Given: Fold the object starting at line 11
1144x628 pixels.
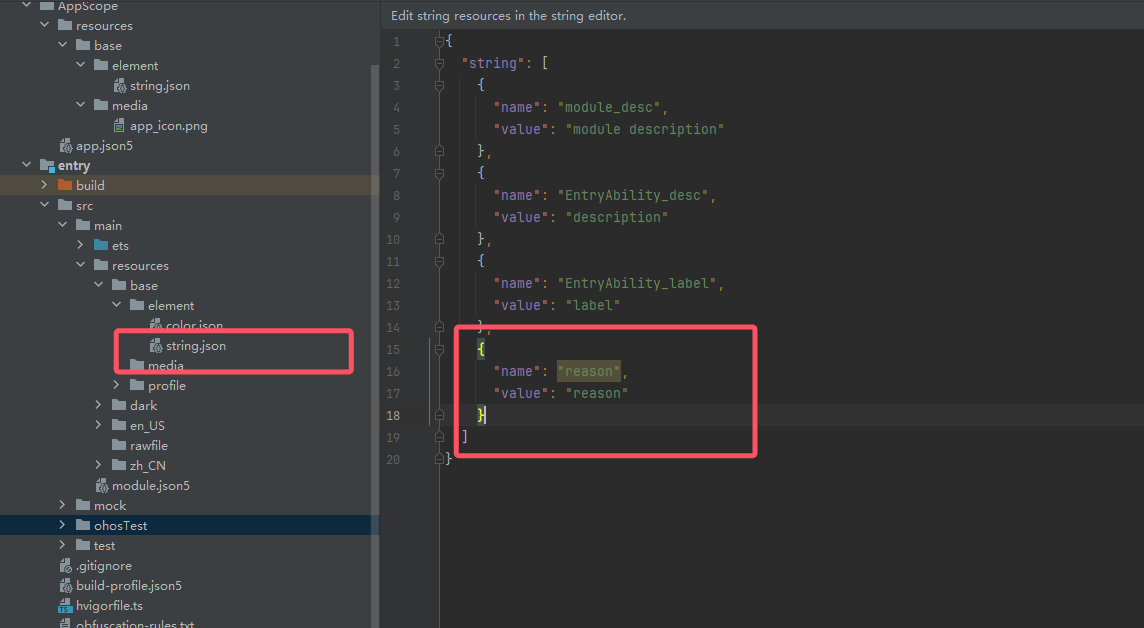Looking at the screenshot, I should point(439,261).
